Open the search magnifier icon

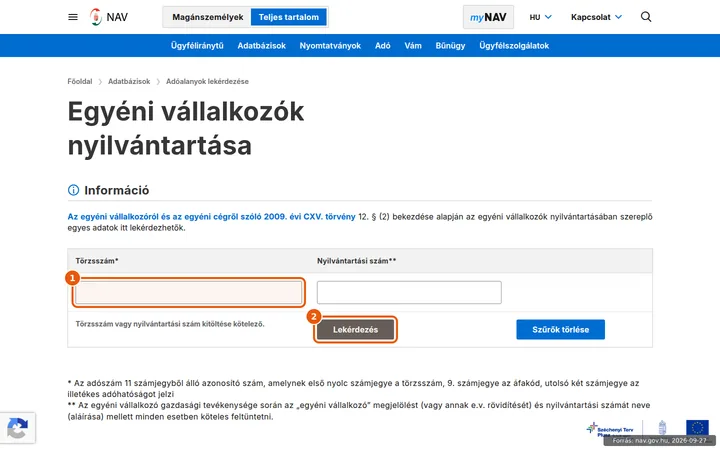(x=646, y=17)
